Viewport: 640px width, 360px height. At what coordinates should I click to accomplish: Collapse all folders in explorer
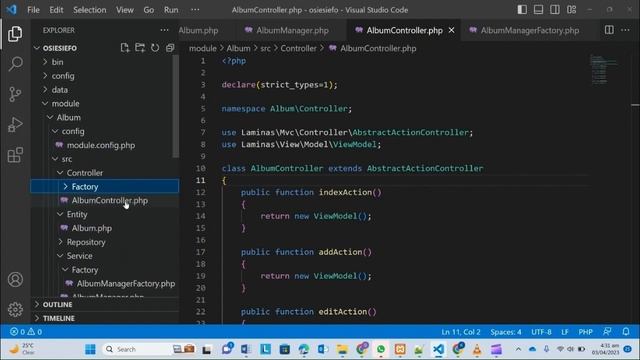(170, 48)
